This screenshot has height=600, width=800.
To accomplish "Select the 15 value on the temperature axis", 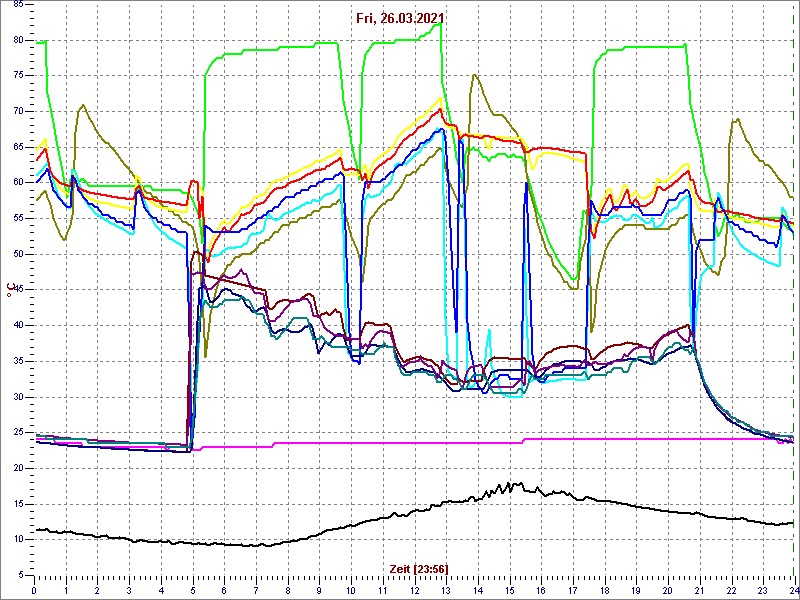I will pos(17,504).
